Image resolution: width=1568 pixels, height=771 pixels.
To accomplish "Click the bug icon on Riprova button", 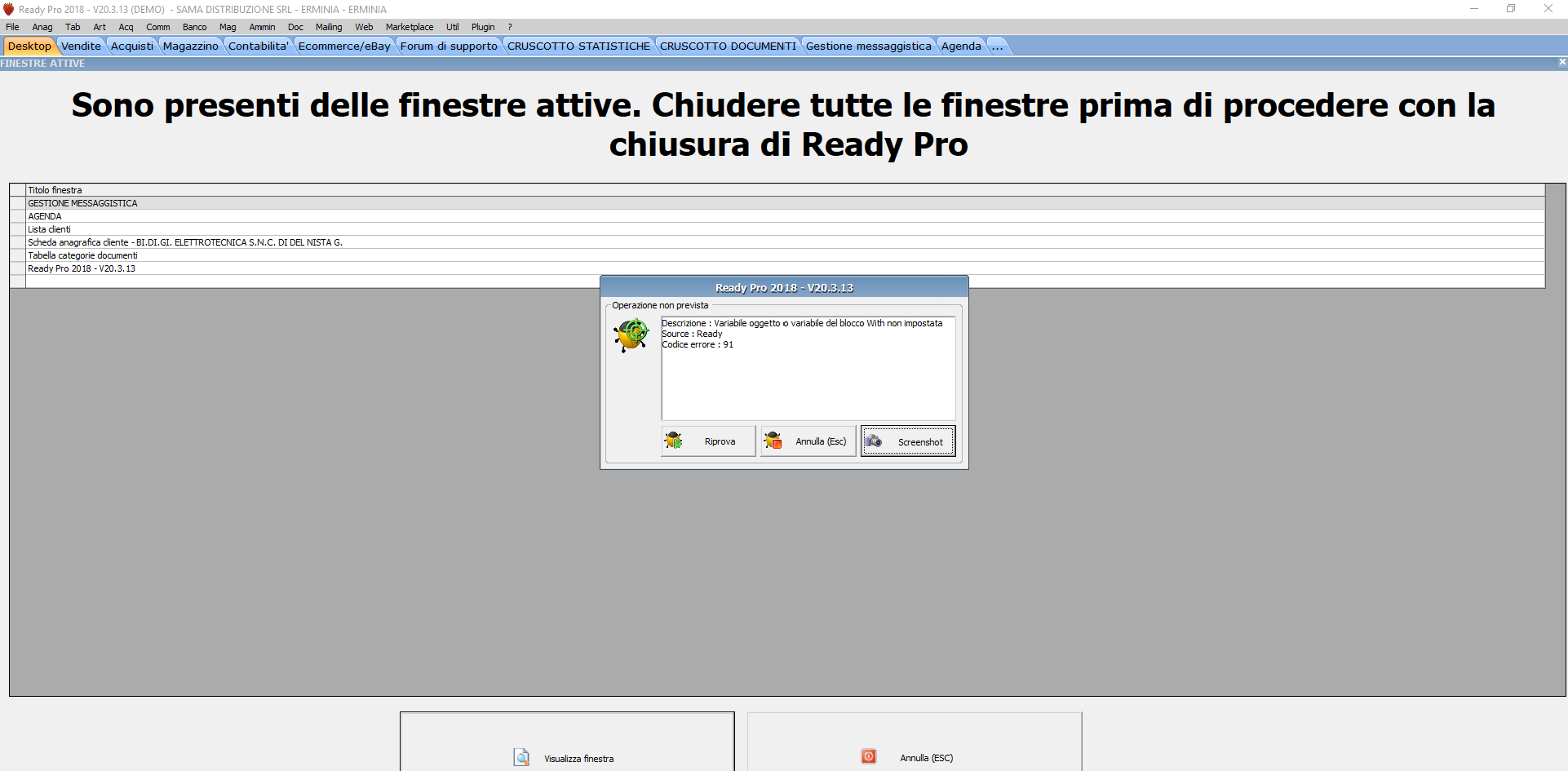I will click(674, 441).
